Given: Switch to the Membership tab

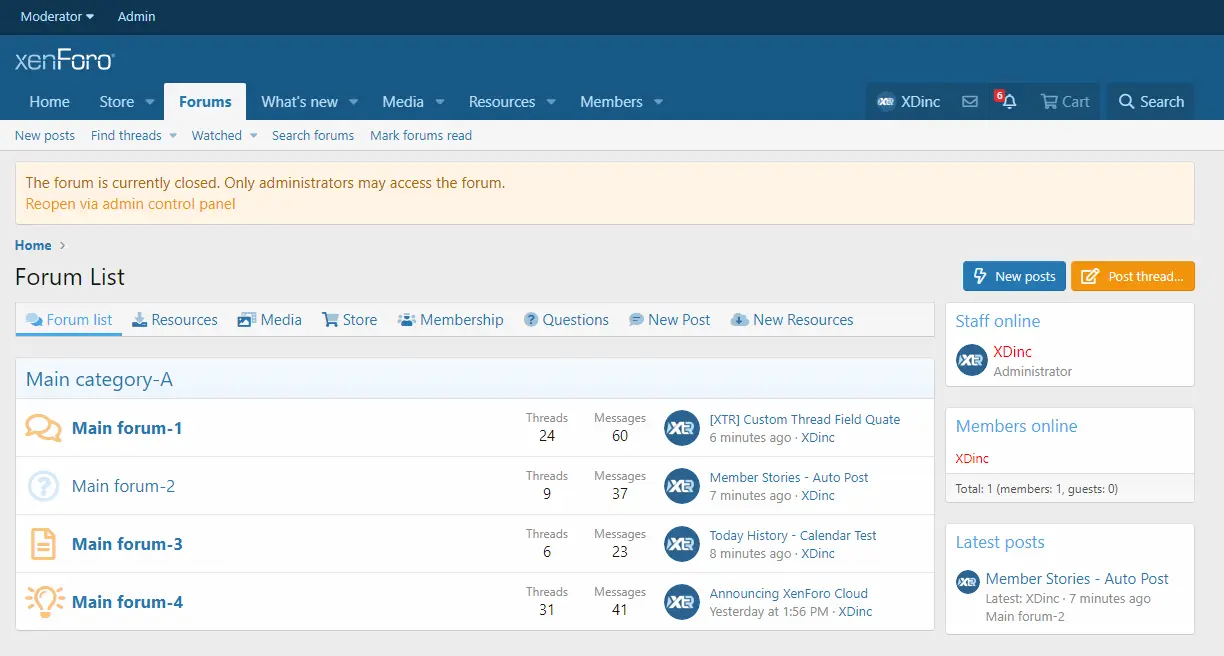Looking at the screenshot, I should (x=450, y=320).
